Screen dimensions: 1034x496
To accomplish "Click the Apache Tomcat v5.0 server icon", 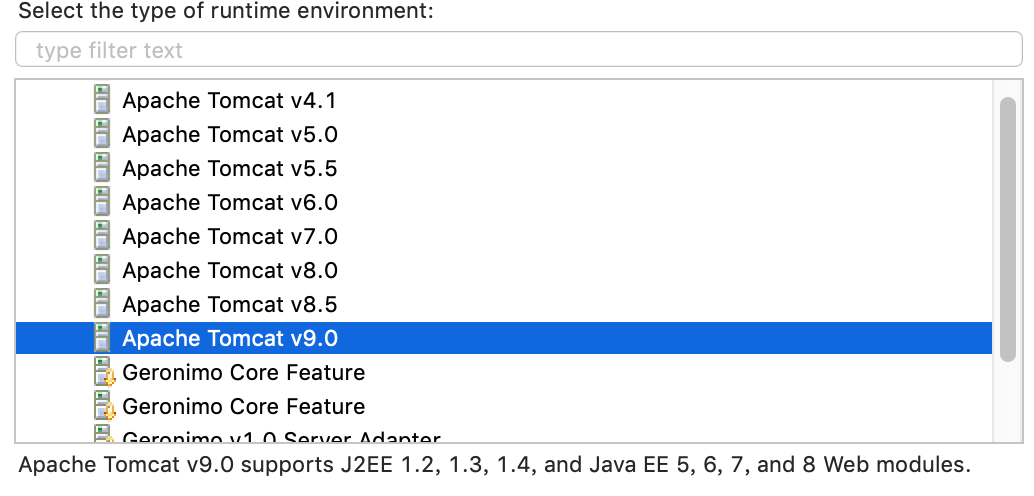I will click(102, 134).
